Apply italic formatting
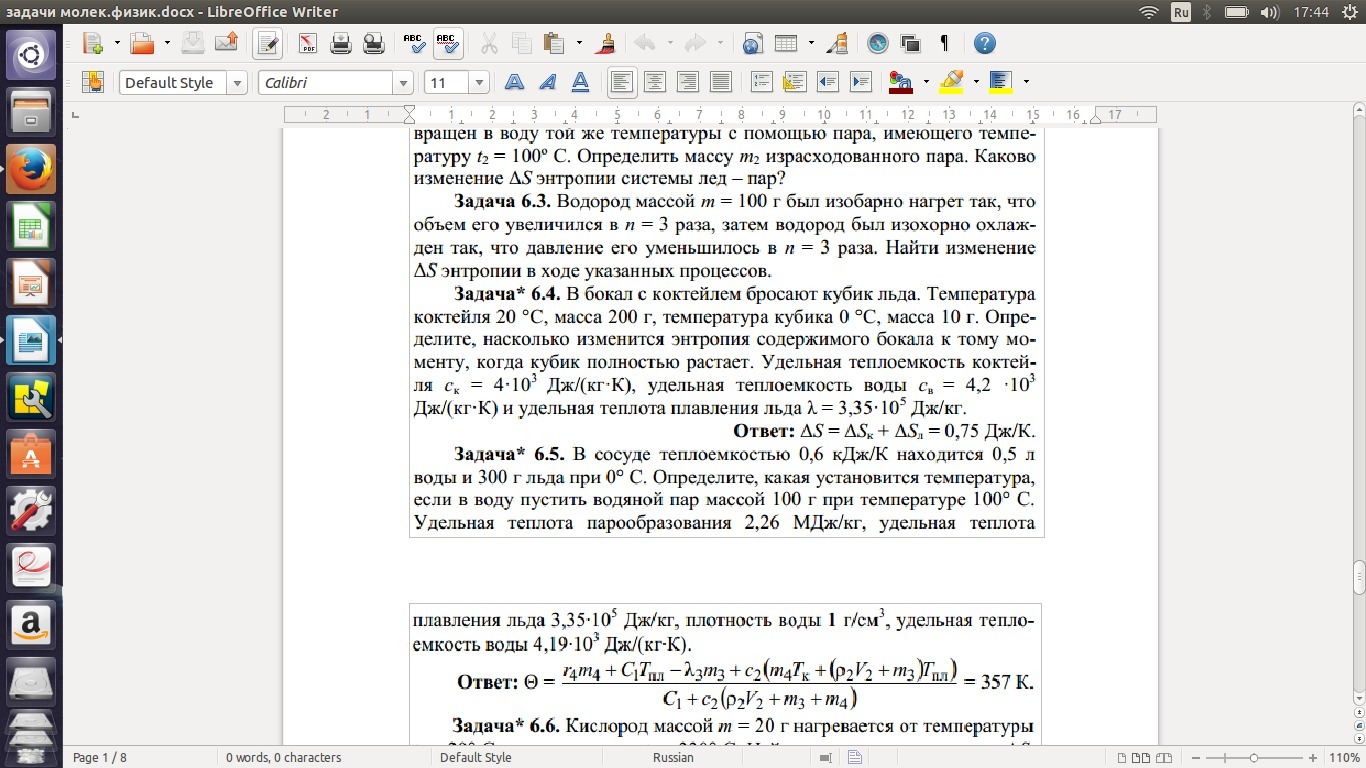 click(547, 82)
